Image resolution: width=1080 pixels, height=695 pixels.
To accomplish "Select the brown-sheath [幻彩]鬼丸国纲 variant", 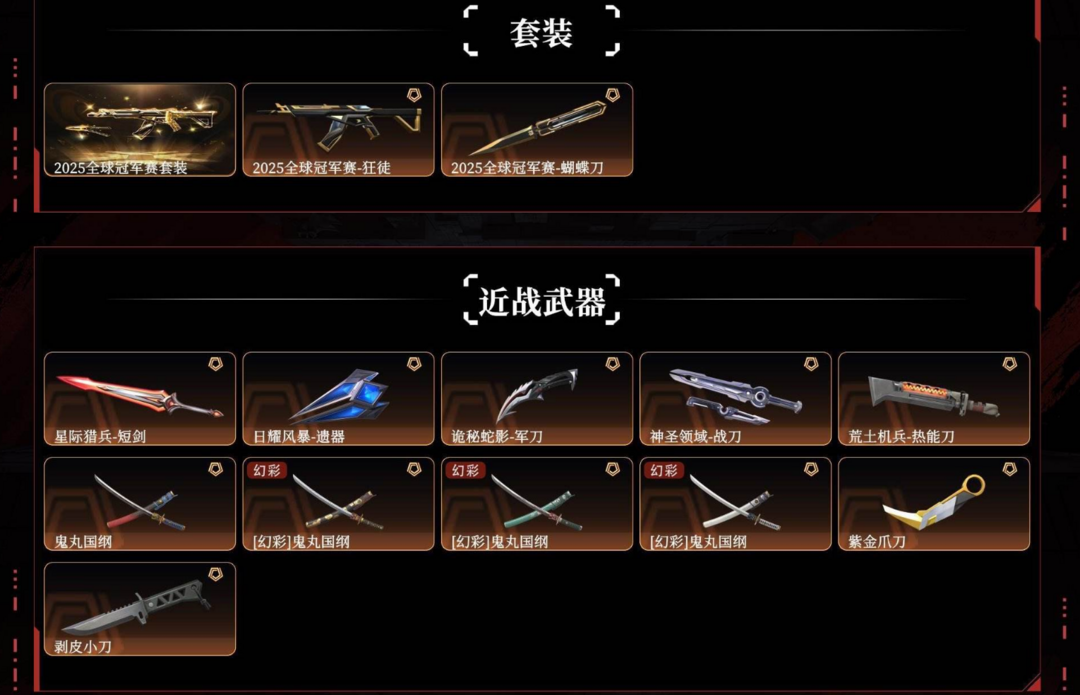I will [x=338, y=504].
